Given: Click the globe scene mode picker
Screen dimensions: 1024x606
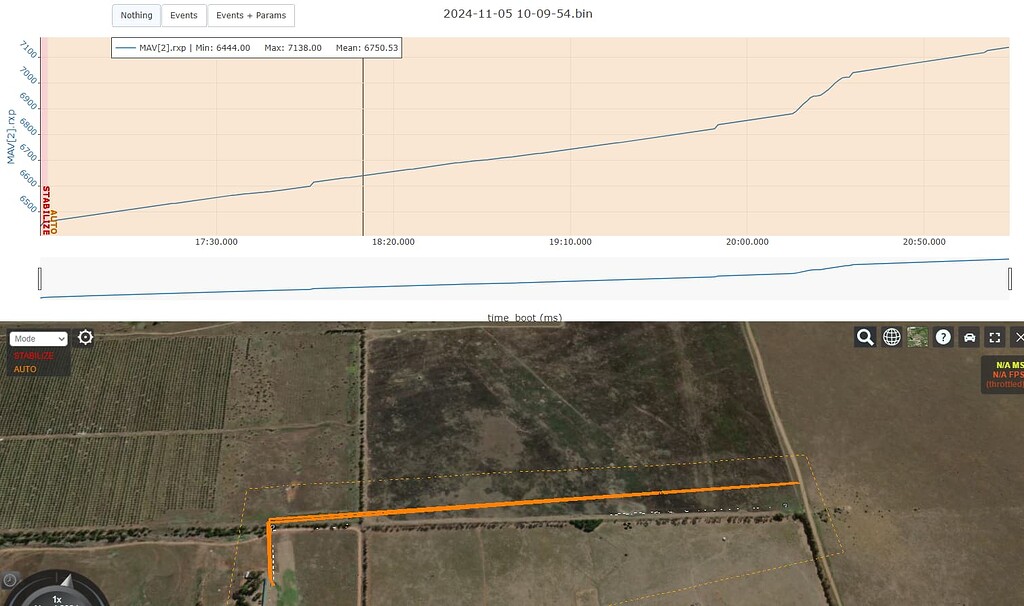Looking at the screenshot, I should pyautogui.click(x=892, y=337).
